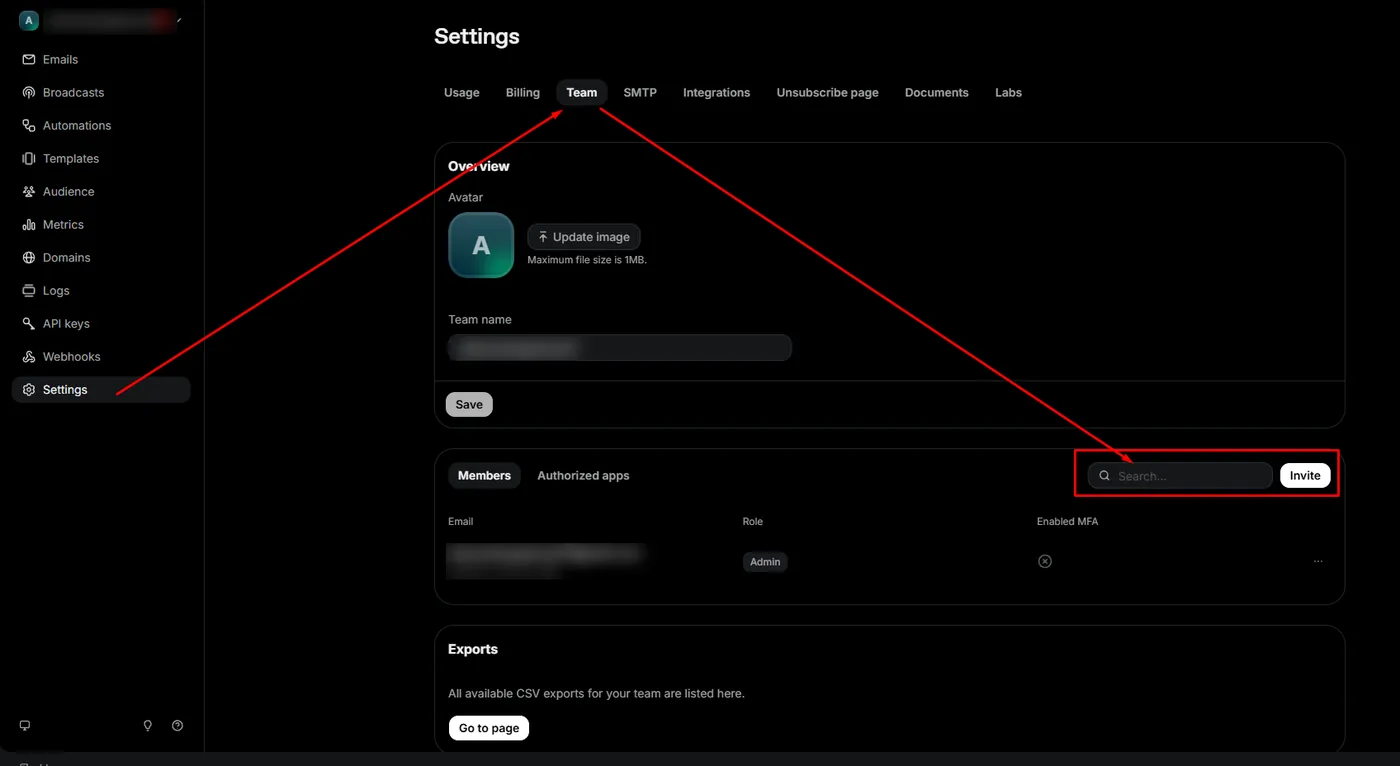Click the Role column header

point(752,522)
